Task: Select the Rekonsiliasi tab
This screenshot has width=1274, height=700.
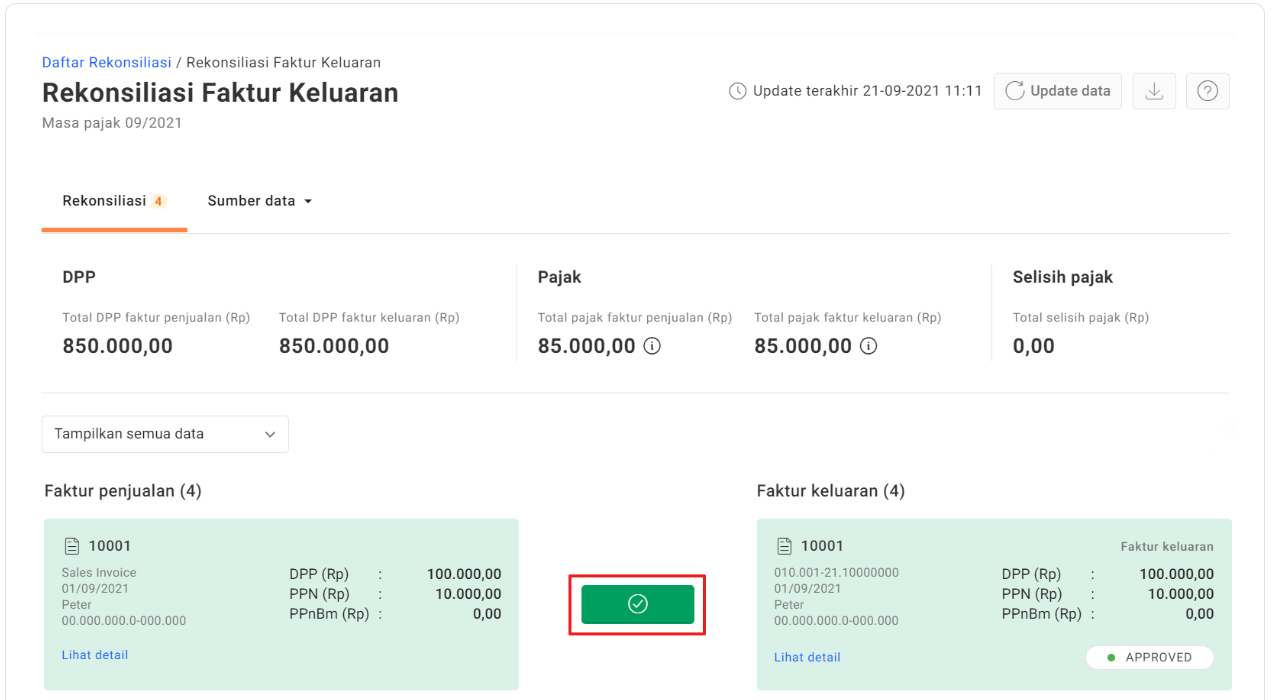Action: click(x=104, y=201)
